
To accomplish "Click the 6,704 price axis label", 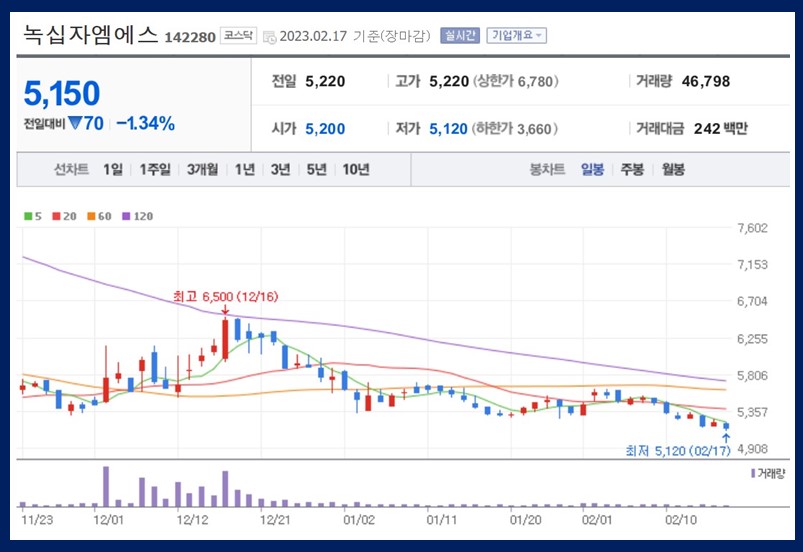I will [x=752, y=301].
